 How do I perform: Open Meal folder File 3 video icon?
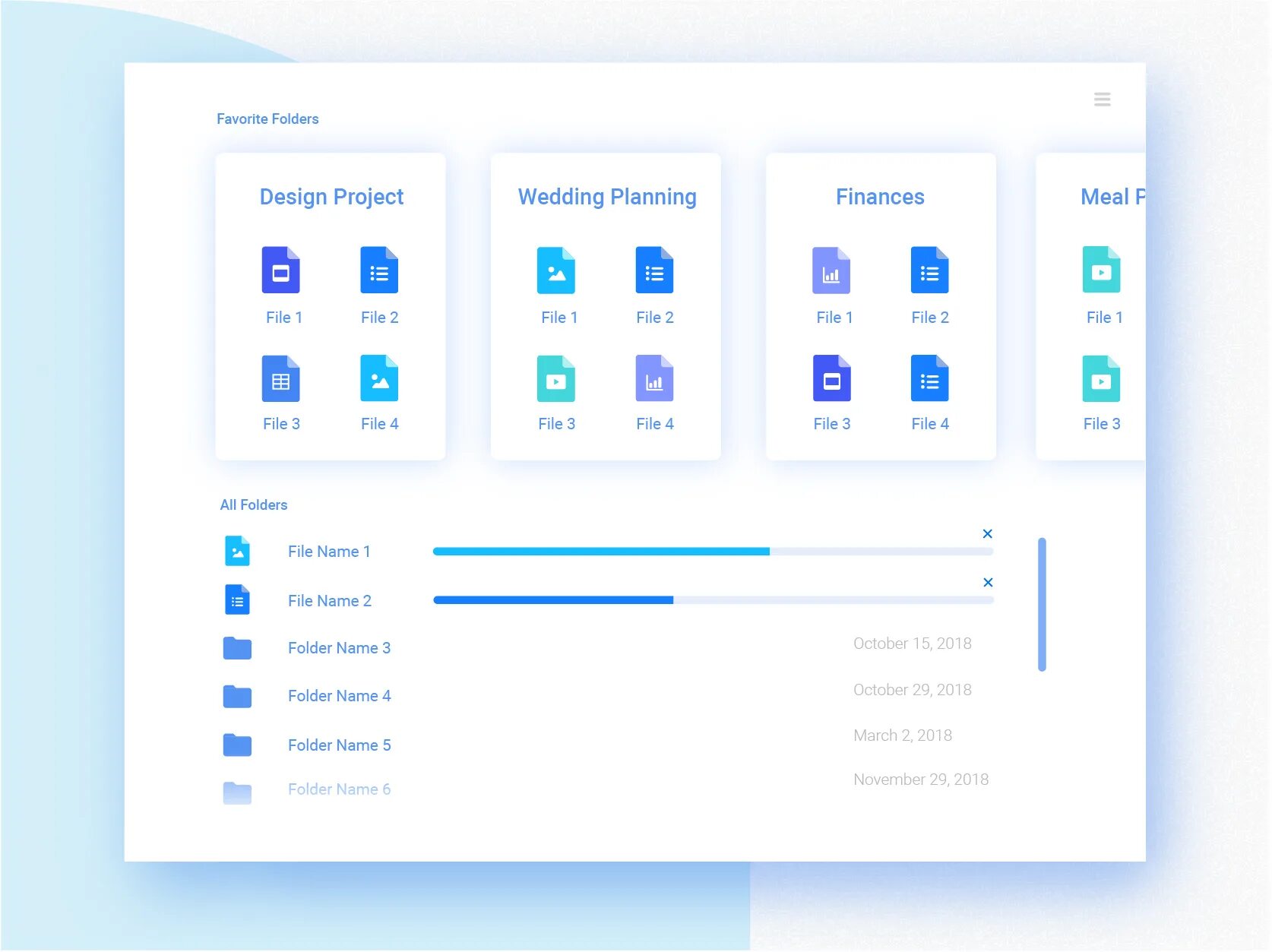(x=1102, y=378)
